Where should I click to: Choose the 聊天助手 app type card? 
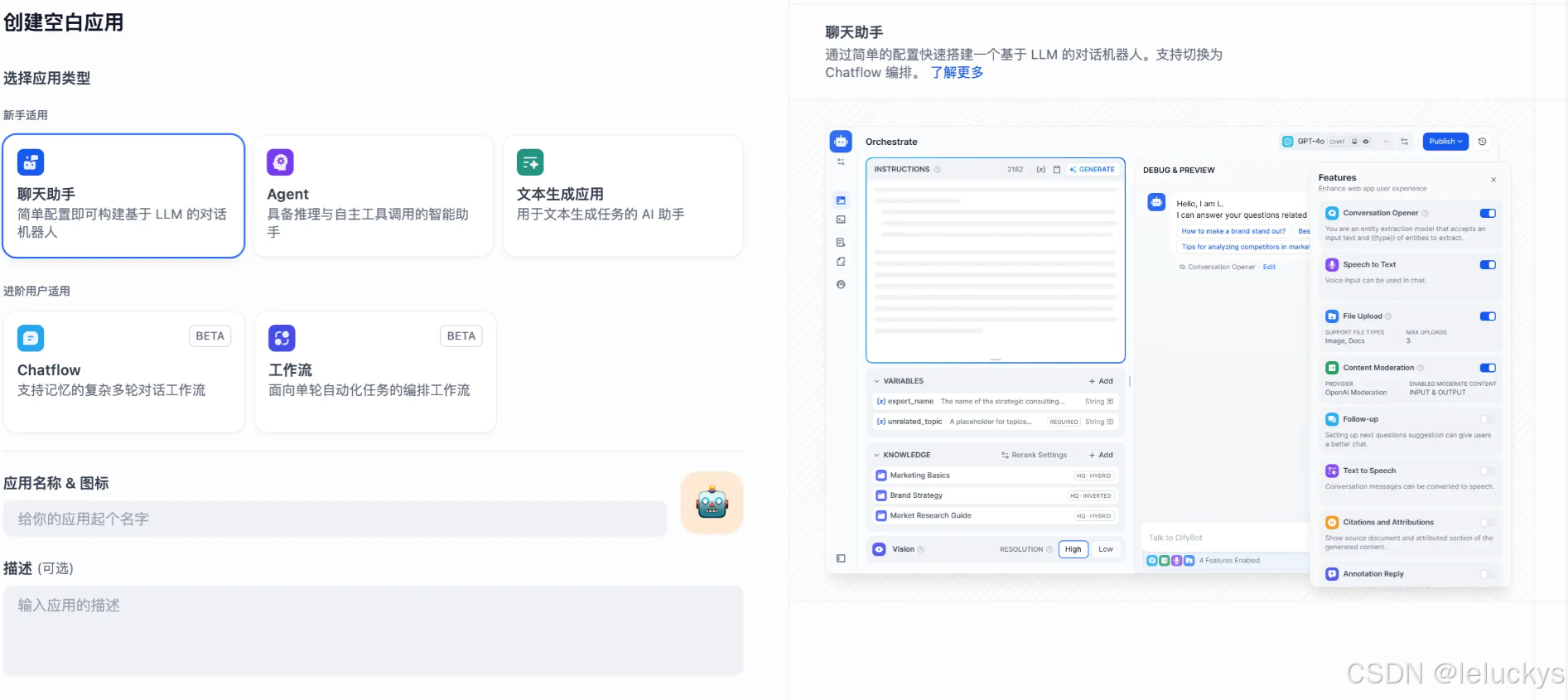[x=123, y=196]
